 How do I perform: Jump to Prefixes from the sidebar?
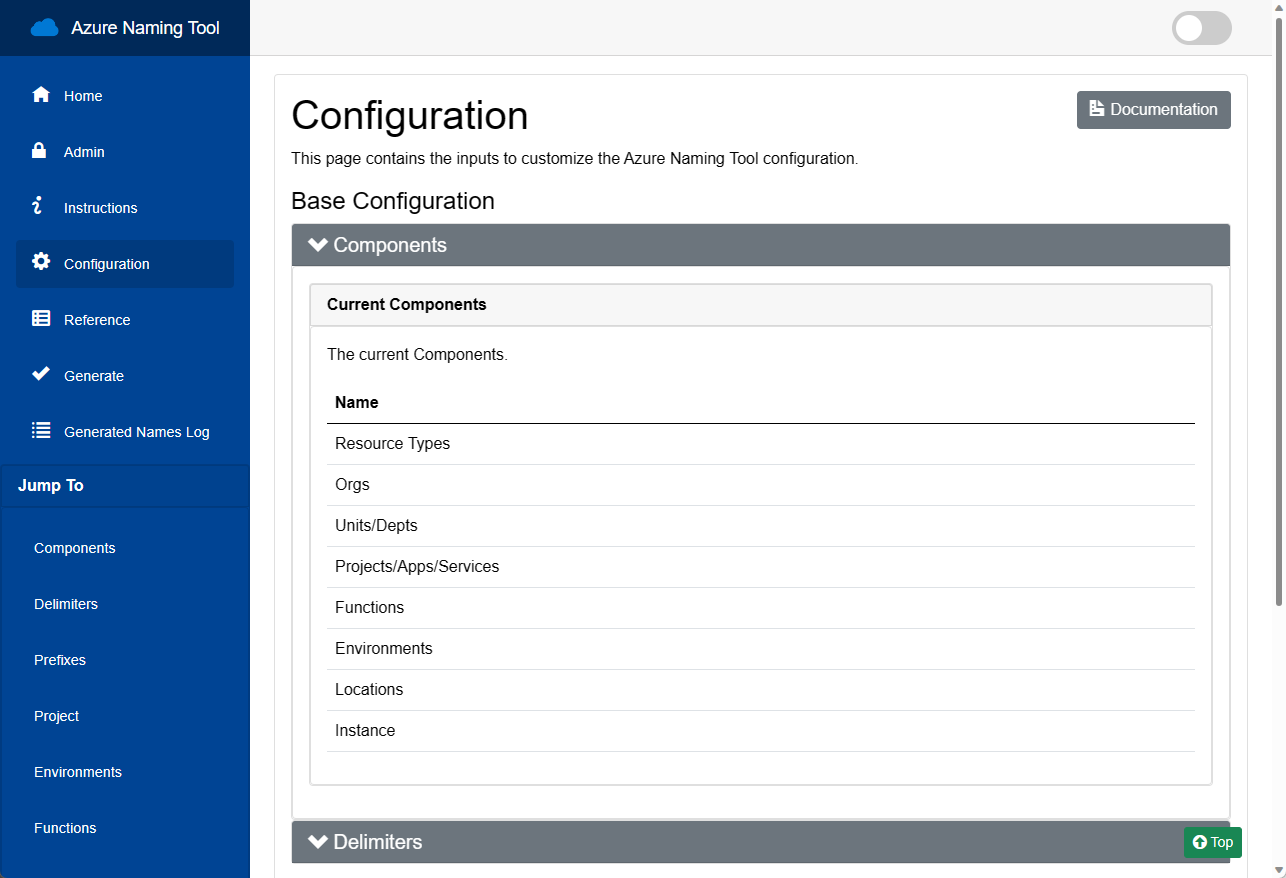[x=60, y=659]
